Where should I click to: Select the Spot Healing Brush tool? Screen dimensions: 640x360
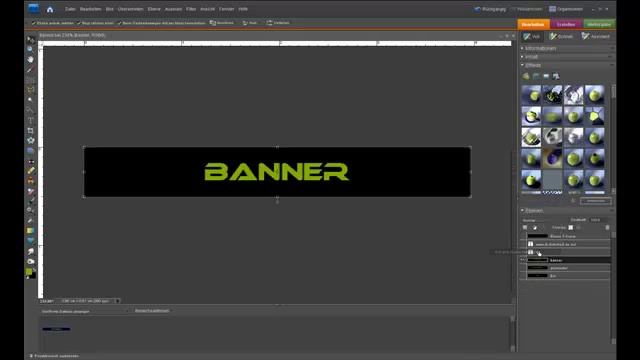click(x=31, y=171)
